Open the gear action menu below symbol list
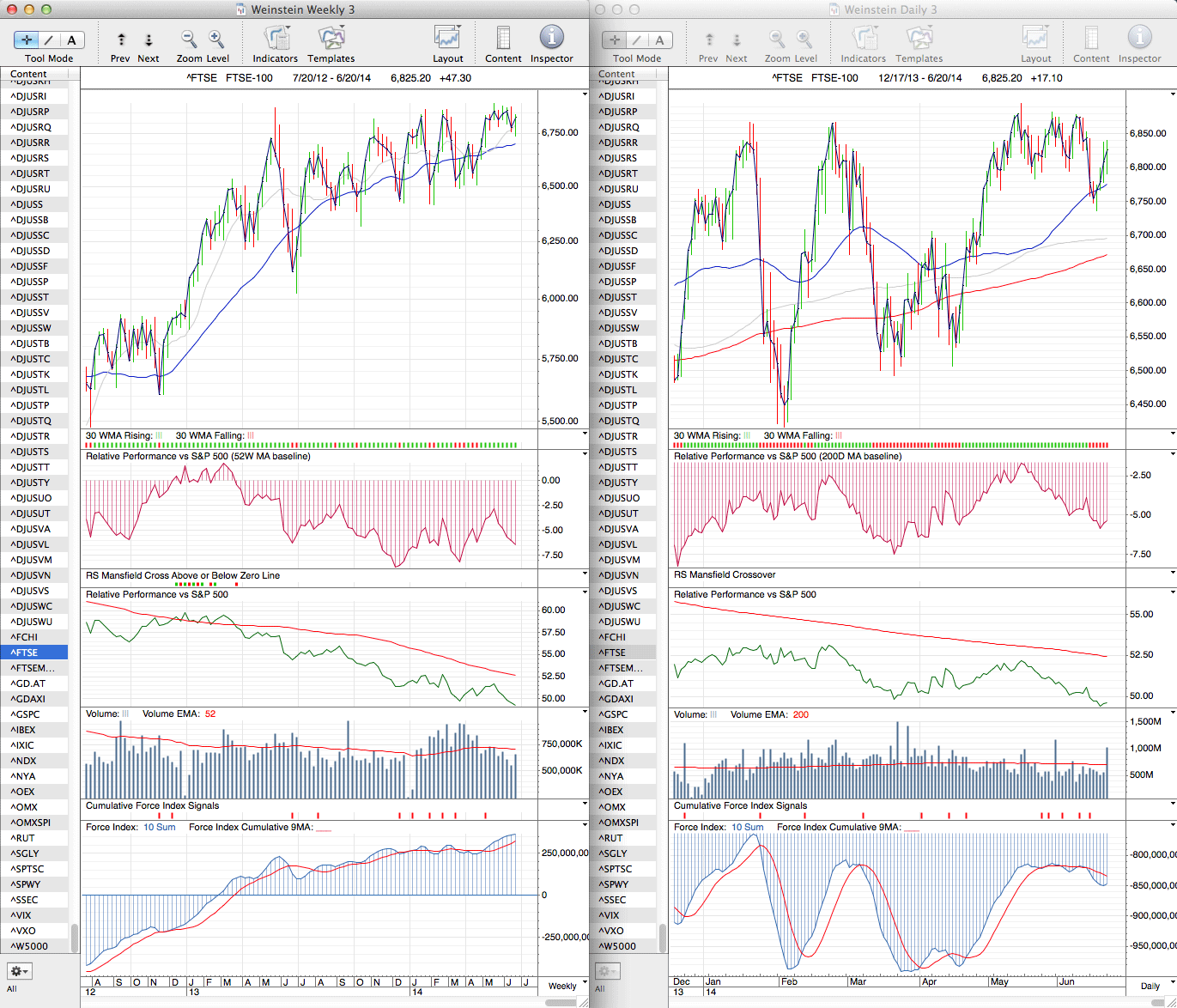 19,971
